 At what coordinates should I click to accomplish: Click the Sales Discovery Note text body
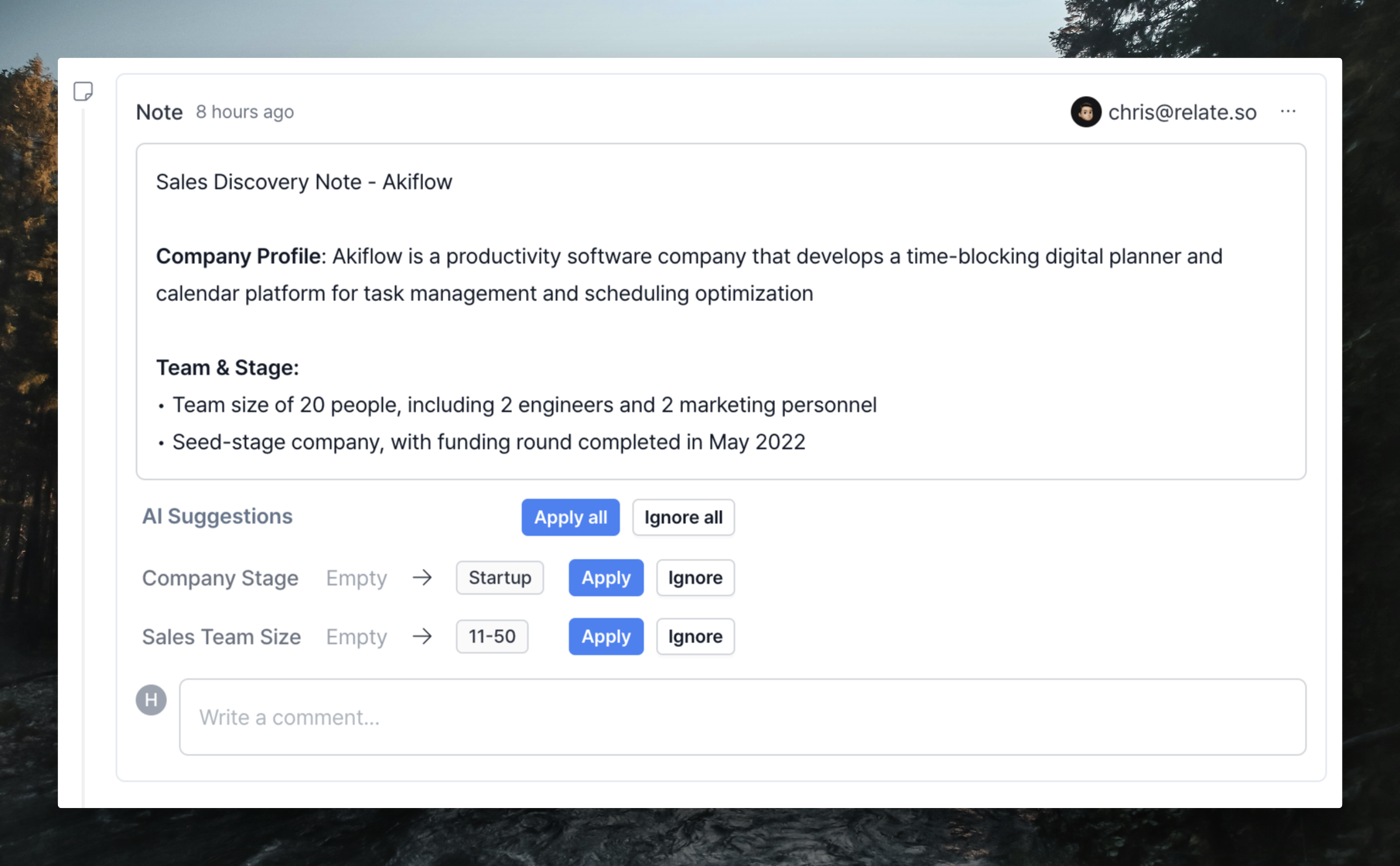point(721,311)
